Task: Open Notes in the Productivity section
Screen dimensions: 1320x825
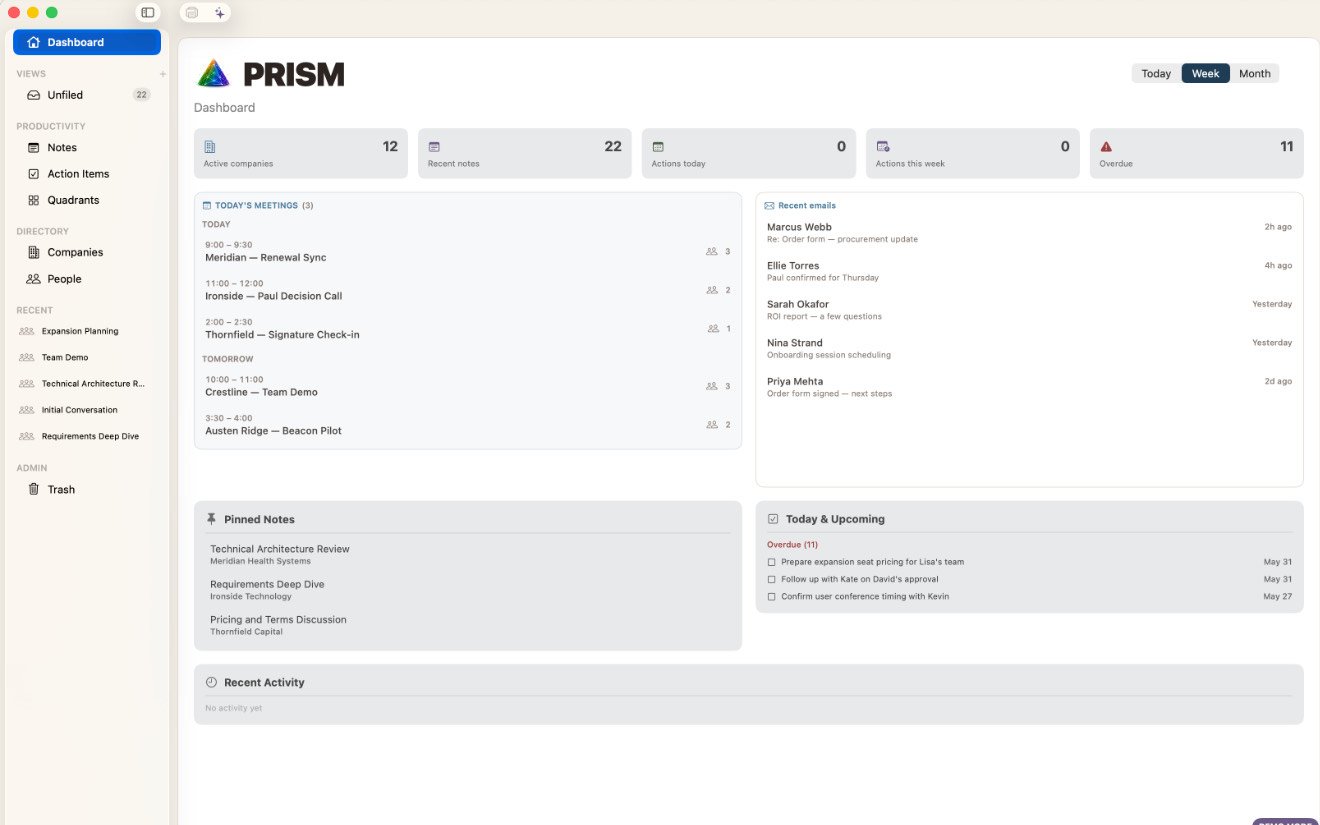Action: tap(87, 147)
